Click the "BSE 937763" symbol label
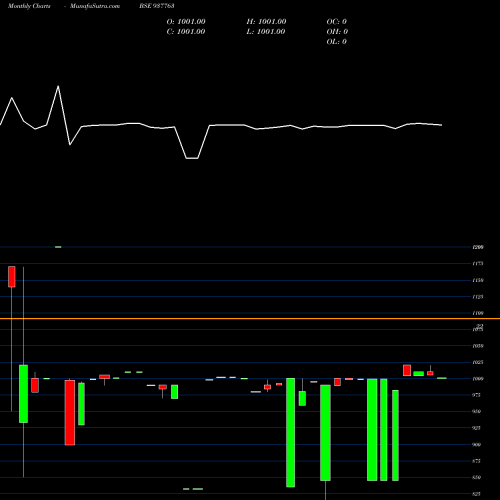 [x=157, y=6]
